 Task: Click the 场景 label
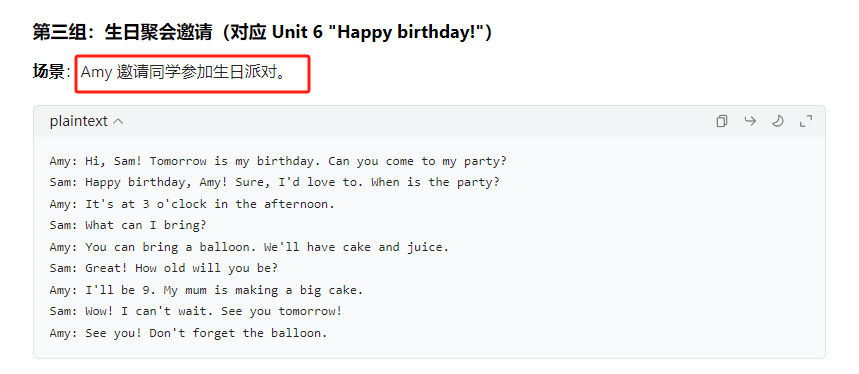tap(48, 72)
